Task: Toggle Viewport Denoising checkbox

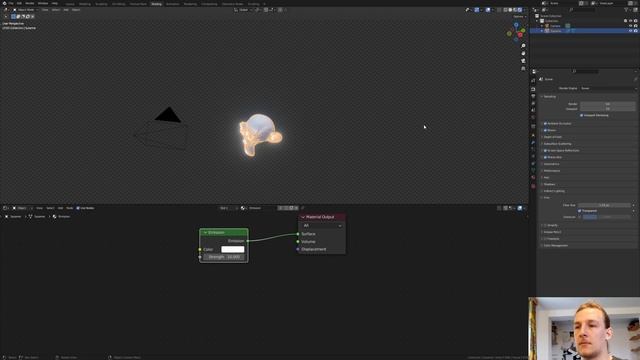Action: click(x=582, y=116)
